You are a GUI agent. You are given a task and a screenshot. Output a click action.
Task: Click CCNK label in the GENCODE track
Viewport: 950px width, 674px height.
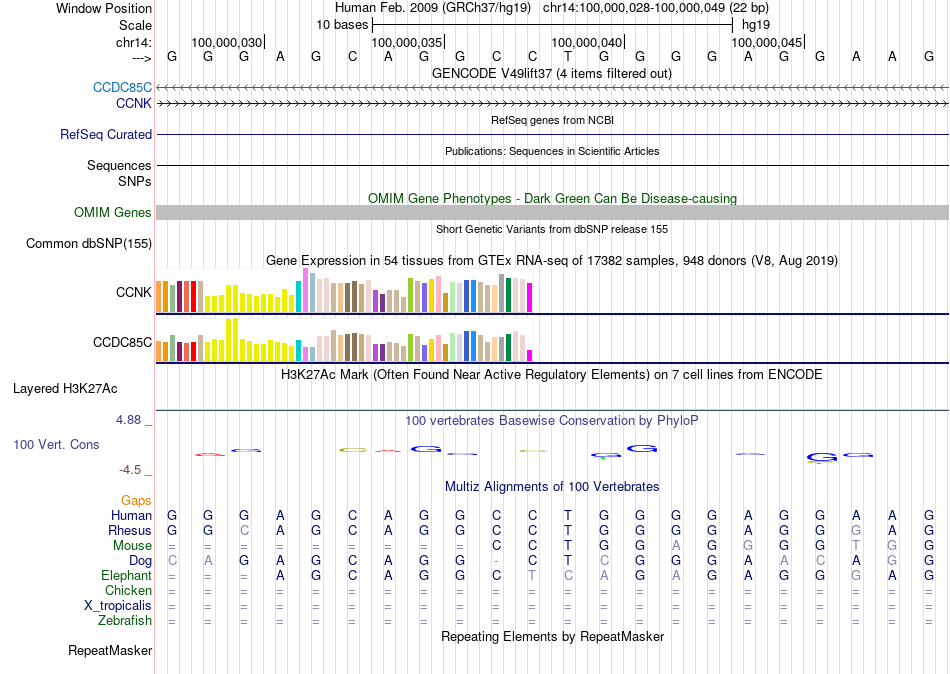(134, 104)
